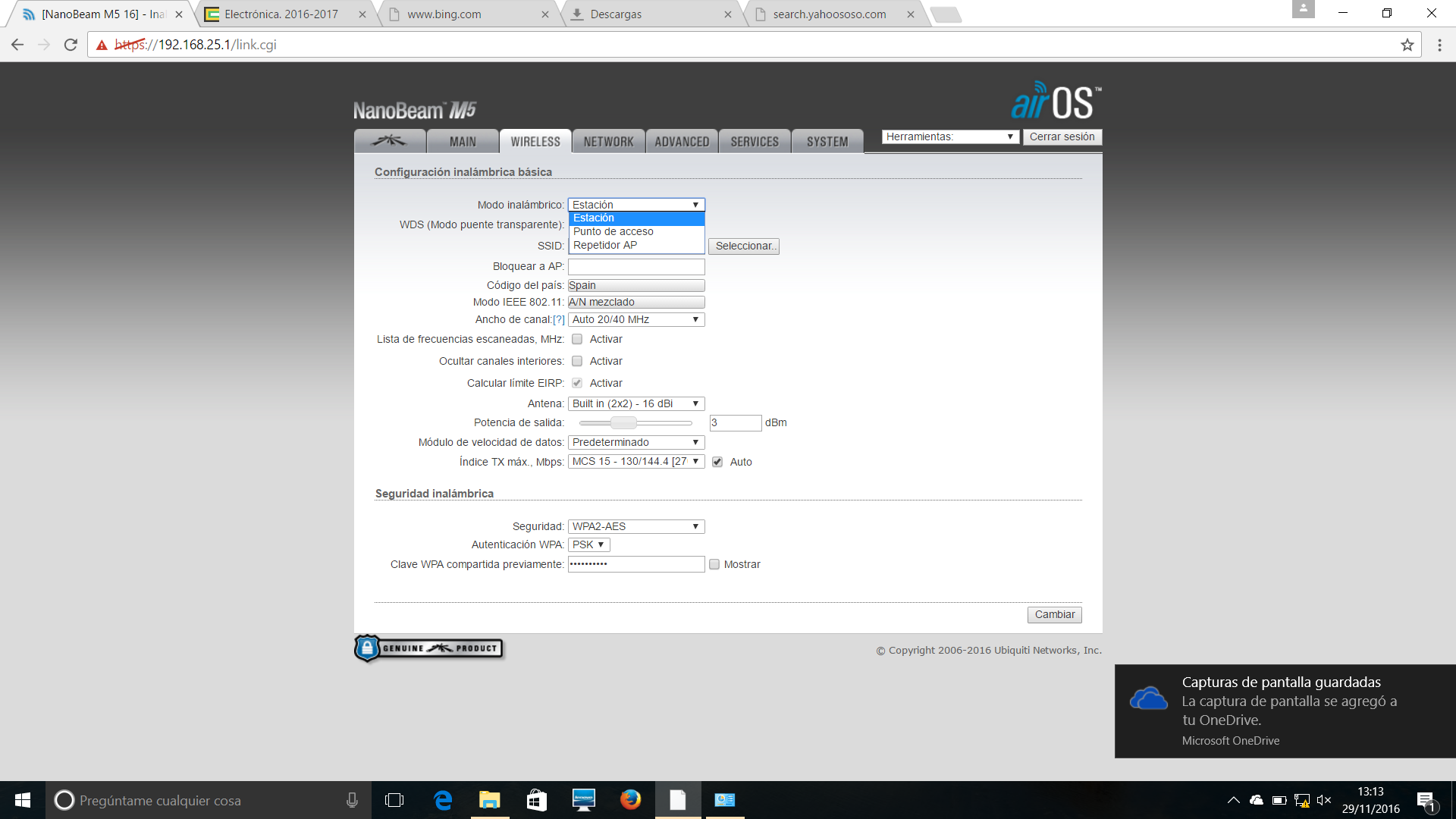
Task: Click the Cortana microphone icon
Action: coord(352,800)
